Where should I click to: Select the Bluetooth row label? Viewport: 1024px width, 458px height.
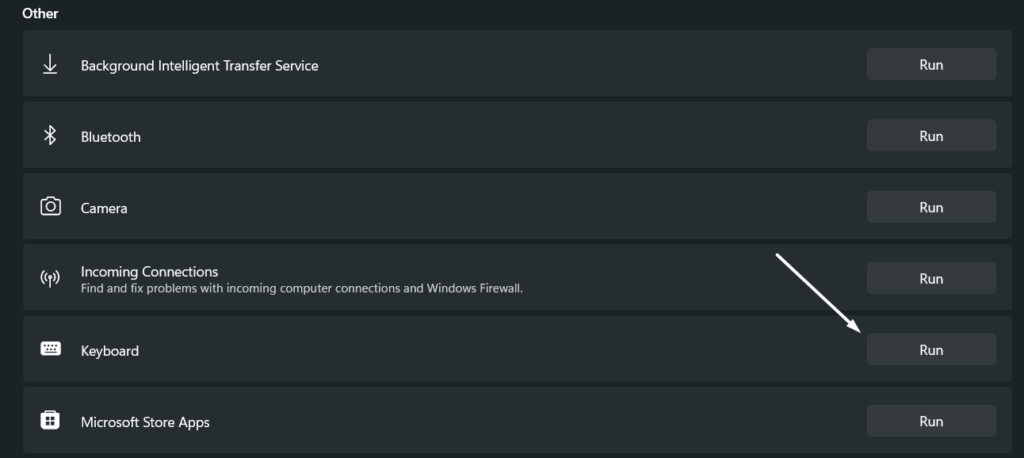(111, 137)
